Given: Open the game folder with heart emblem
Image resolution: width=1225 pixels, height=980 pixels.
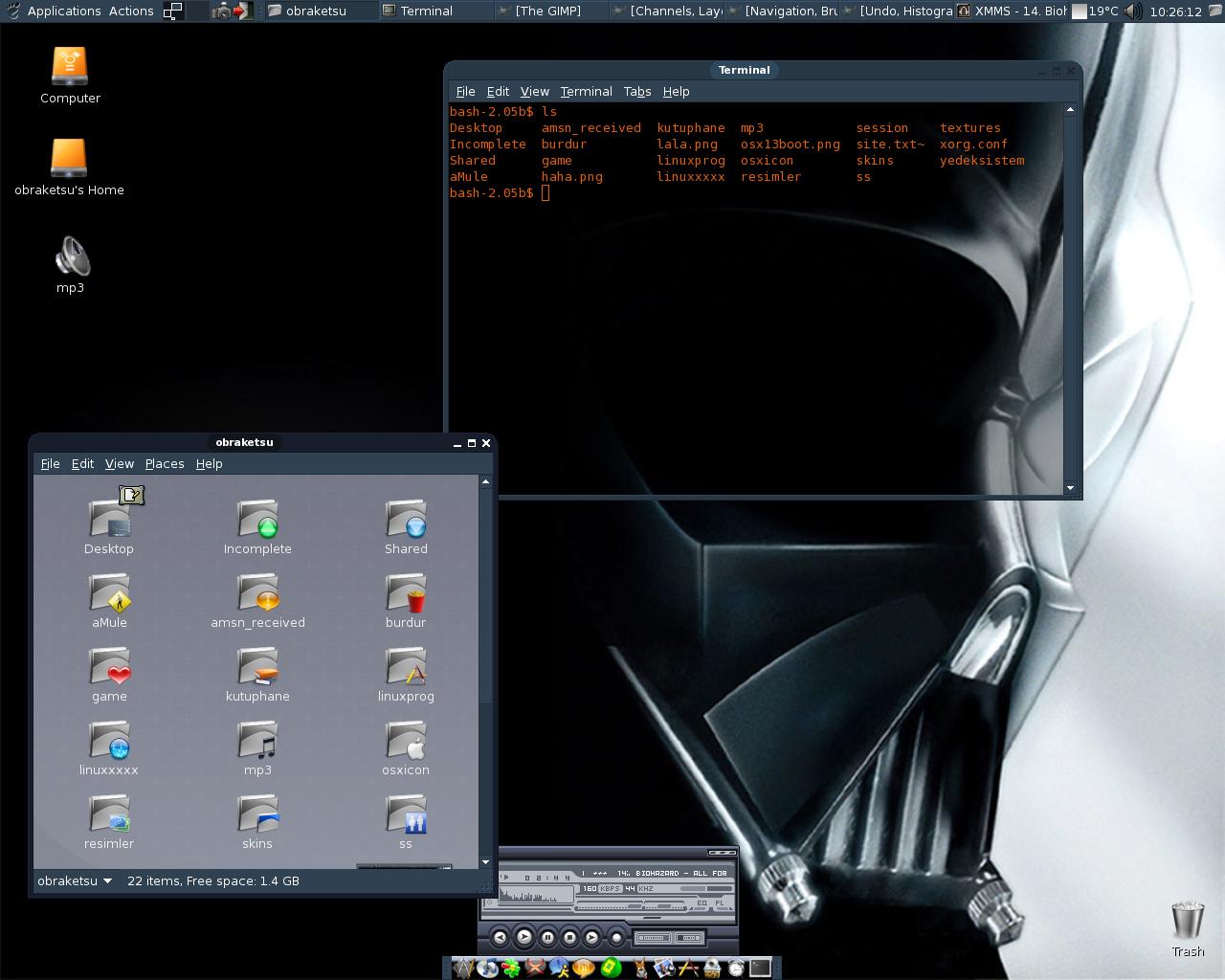Looking at the screenshot, I should [109, 674].
